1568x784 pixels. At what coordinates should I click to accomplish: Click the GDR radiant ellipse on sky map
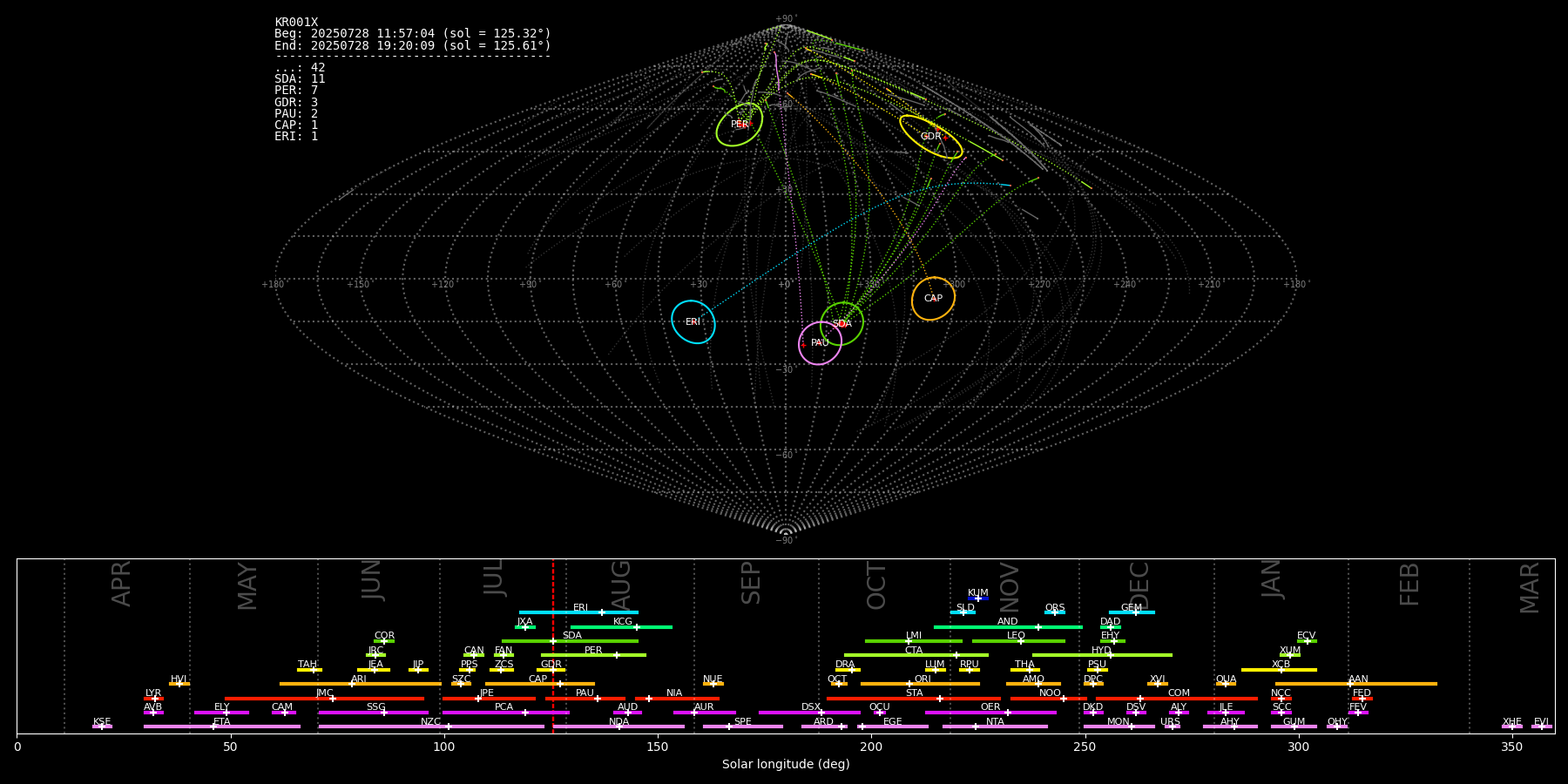coord(931,137)
